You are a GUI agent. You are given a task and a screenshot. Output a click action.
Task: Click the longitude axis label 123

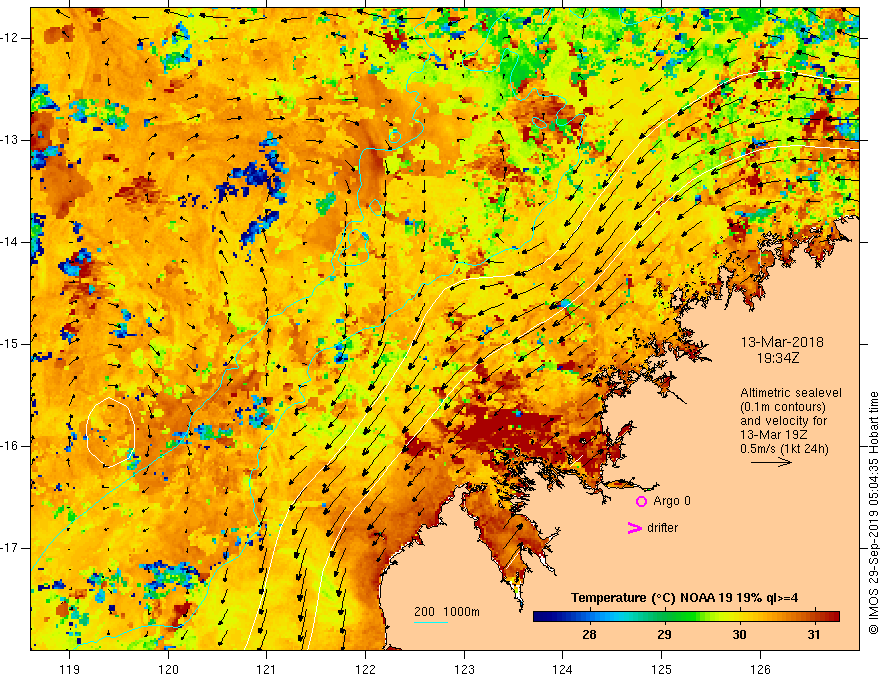click(464, 669)
